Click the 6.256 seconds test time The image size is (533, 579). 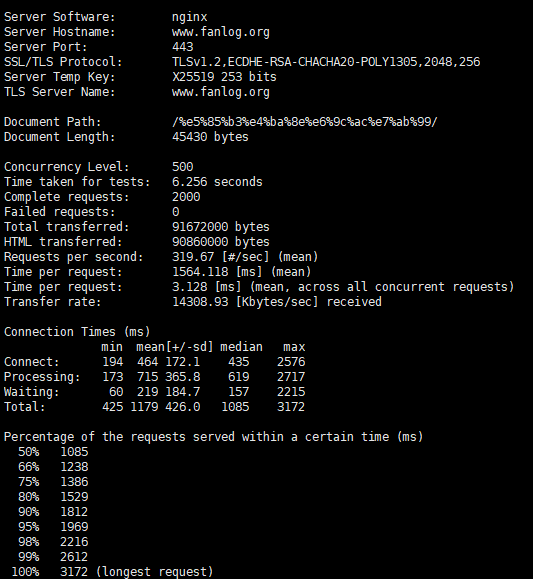[217, 182]
